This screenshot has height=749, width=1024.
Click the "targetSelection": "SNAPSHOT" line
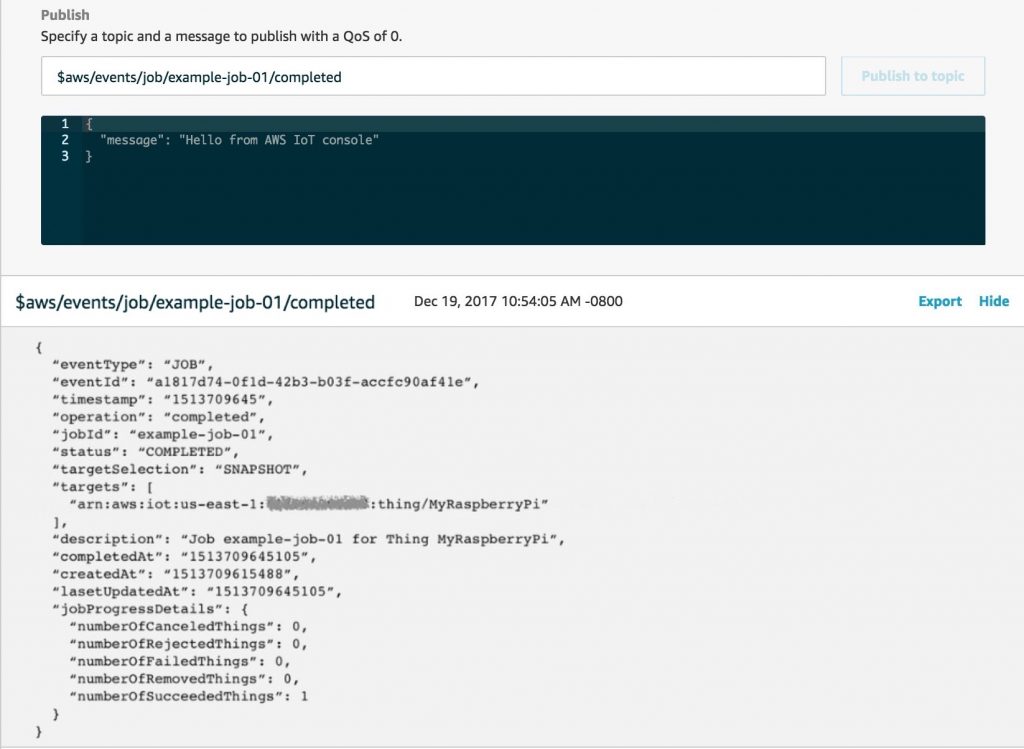(180, 470)
